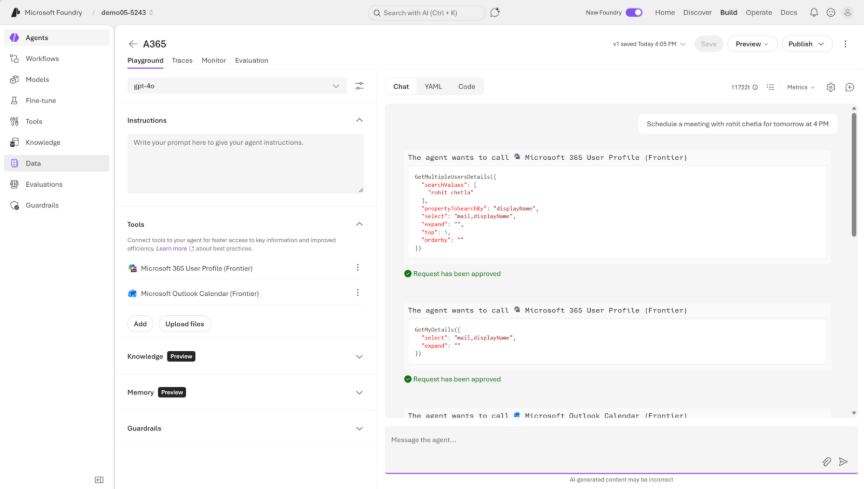This screenshot has width=864, height=489.
Task: Click the chat vertical scrollbar
Action: pos(854,174)
